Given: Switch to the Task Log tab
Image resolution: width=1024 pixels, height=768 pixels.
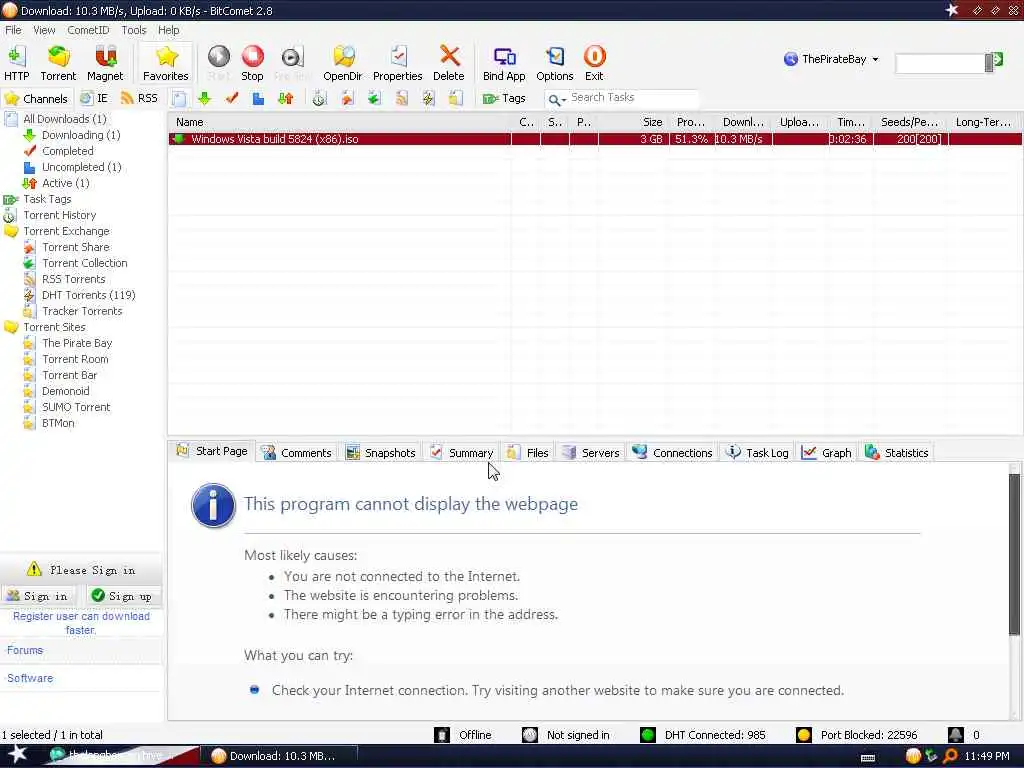Looking at the screenshot, I should 758,453.
